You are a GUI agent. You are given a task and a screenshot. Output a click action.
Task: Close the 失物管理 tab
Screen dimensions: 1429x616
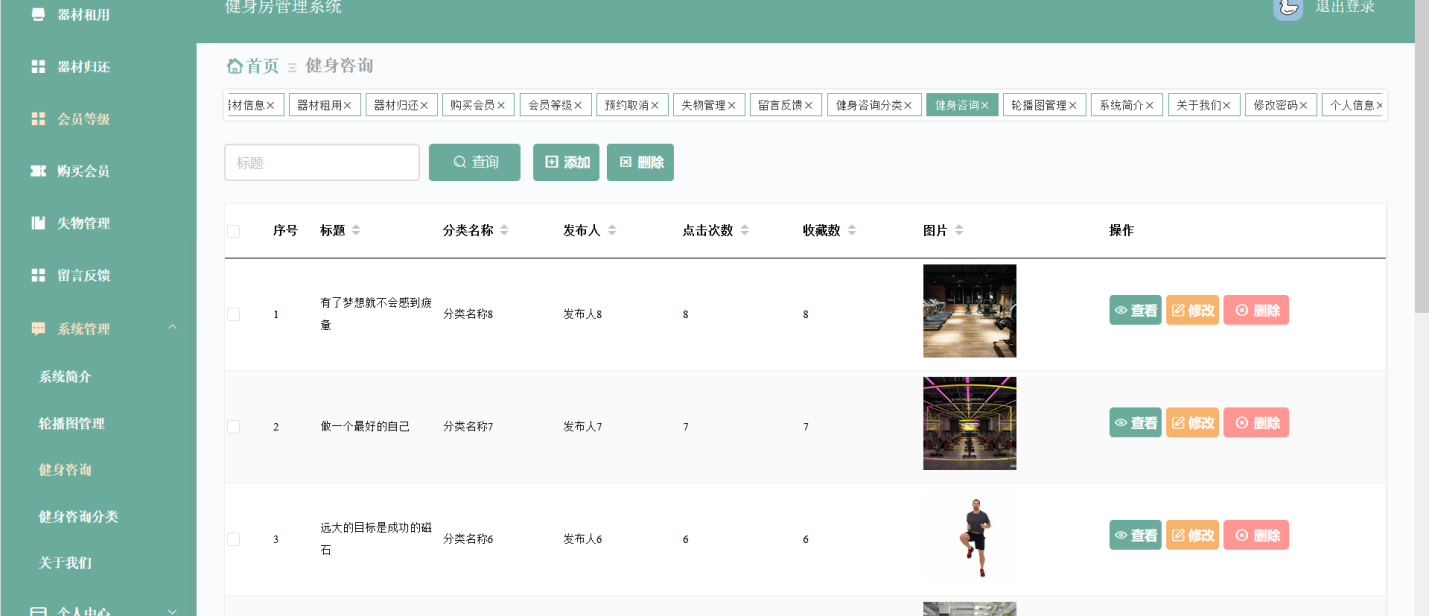coord(731,105)
